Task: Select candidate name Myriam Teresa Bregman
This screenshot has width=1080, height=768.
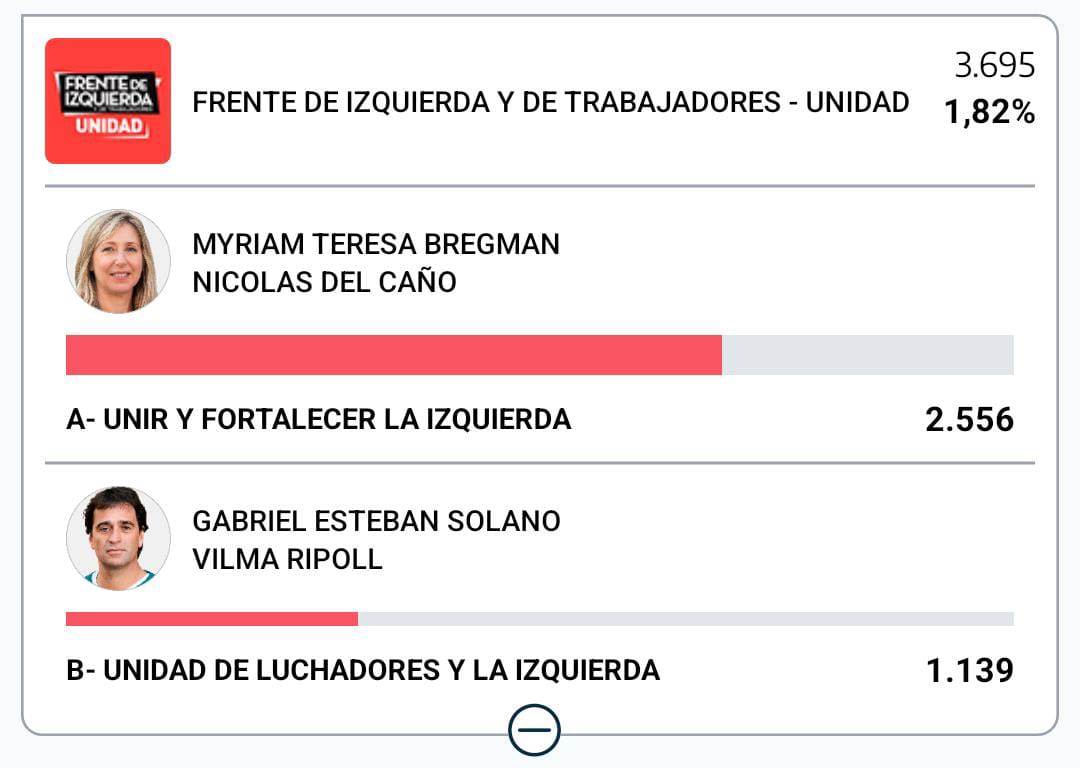Action: [x=376, y=244]
